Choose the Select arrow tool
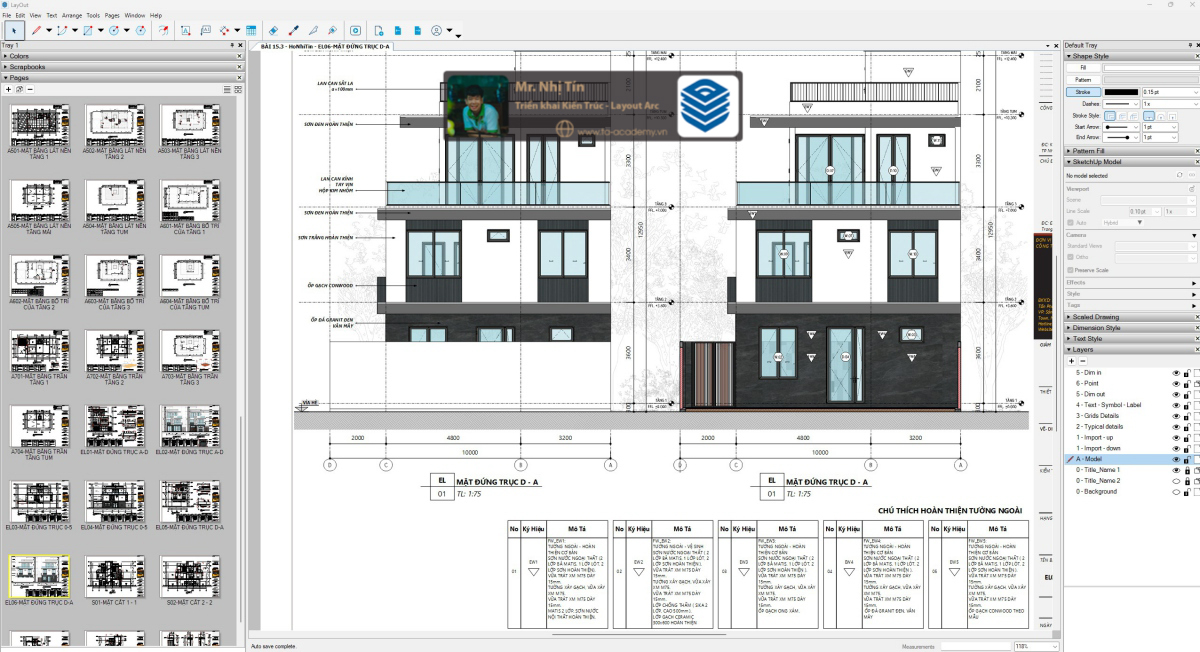The image size is (1200, 652). click(13, 31)
